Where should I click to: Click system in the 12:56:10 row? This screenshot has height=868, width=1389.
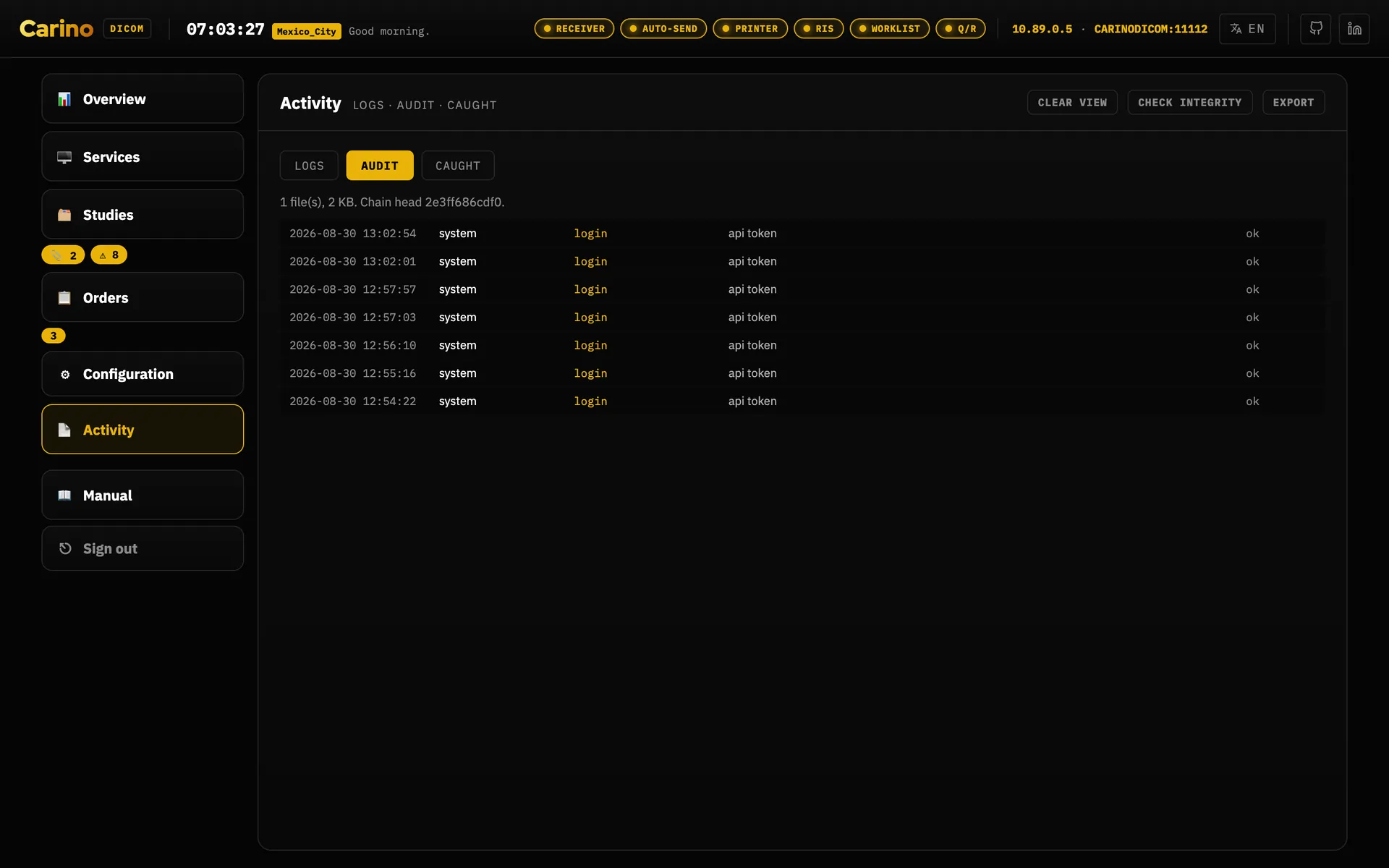coord(457,346)
